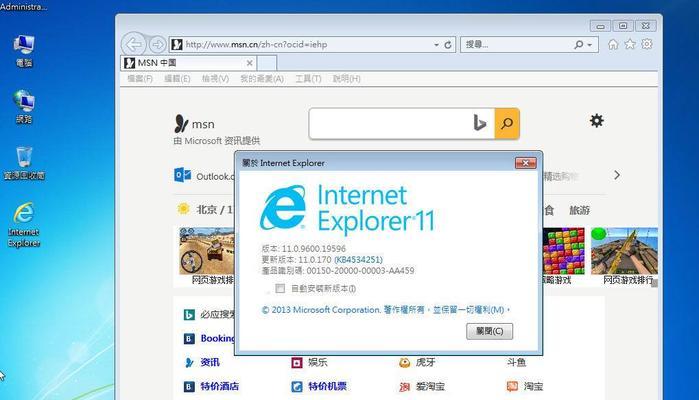This screenshot has height=400, width=699.
Task: Click the weather sun icon beside 北京
Action: tap(183, 209)
